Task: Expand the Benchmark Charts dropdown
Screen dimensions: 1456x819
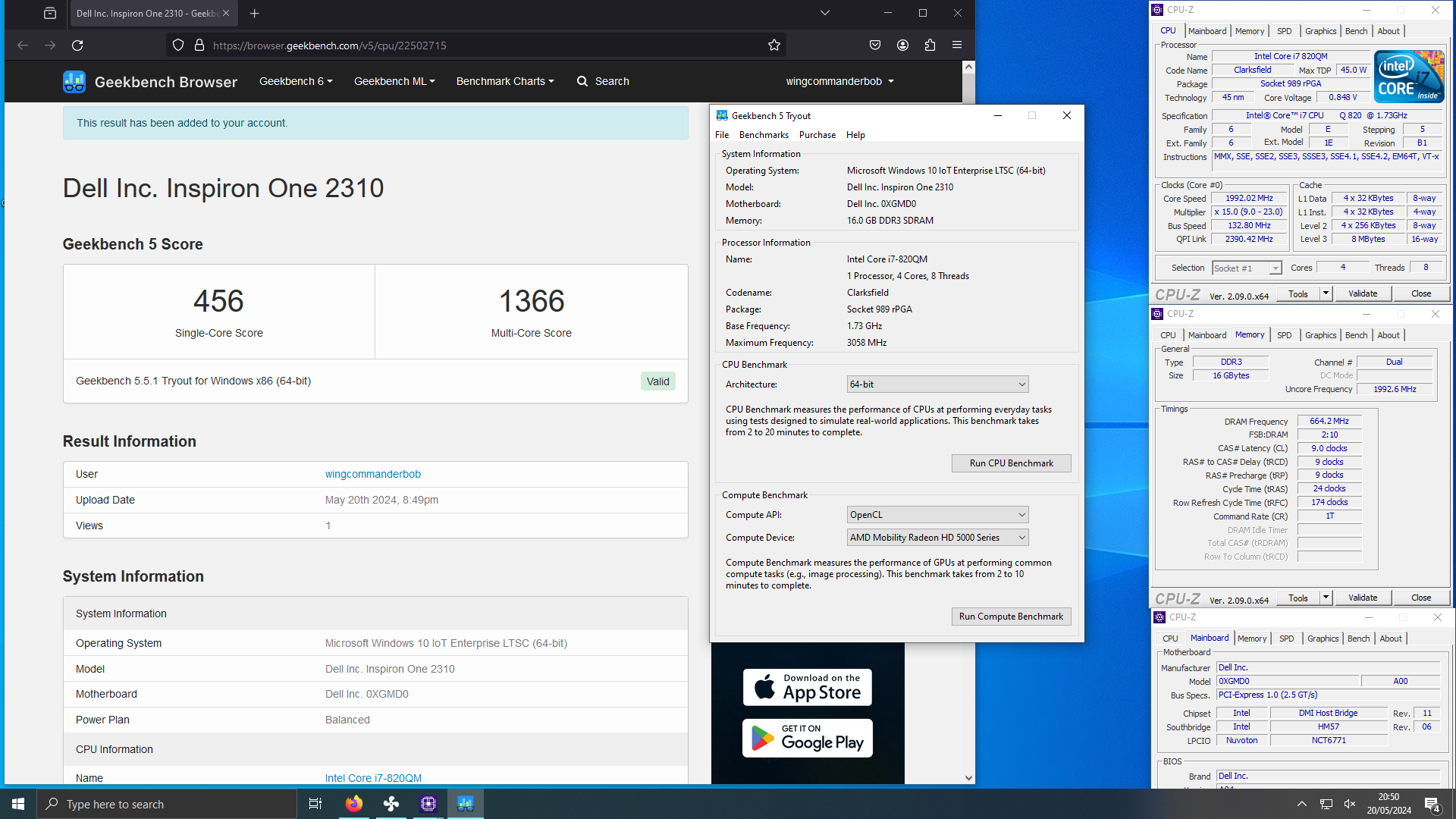Action: tap(505, 81)
